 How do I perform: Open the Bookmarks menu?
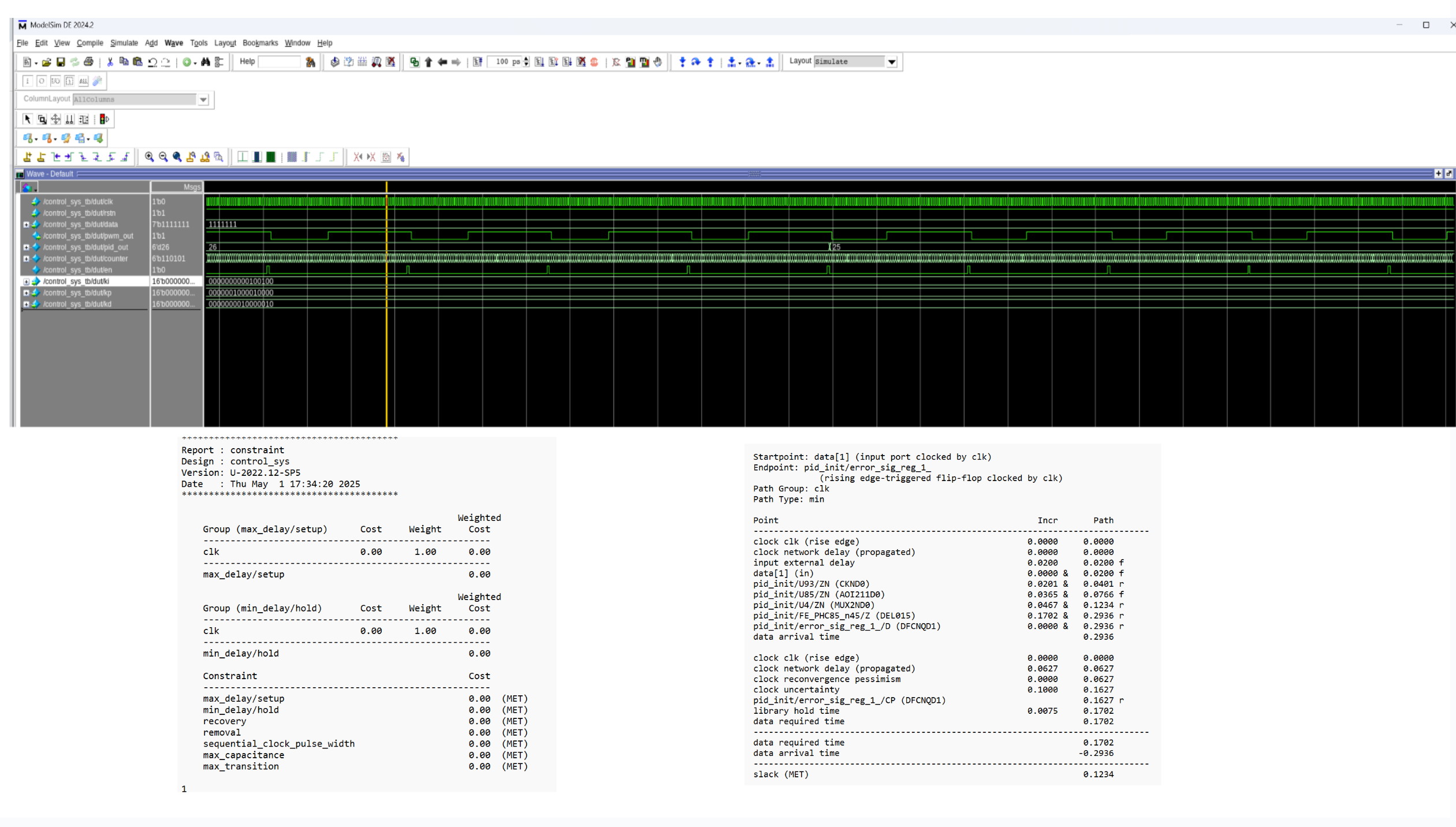(x=260, y=43)
